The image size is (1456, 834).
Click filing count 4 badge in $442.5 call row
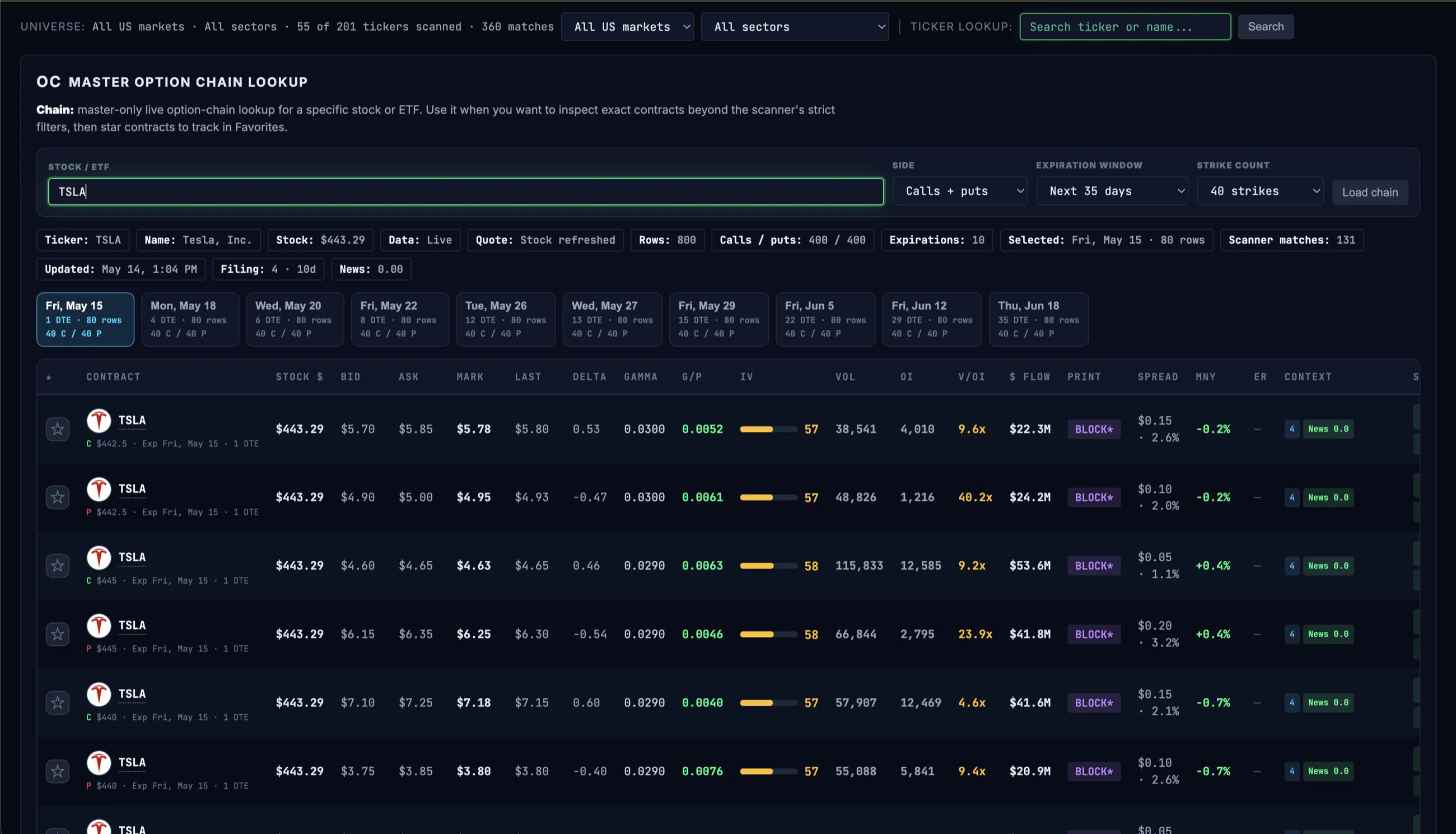click(x=1292, y=429)
